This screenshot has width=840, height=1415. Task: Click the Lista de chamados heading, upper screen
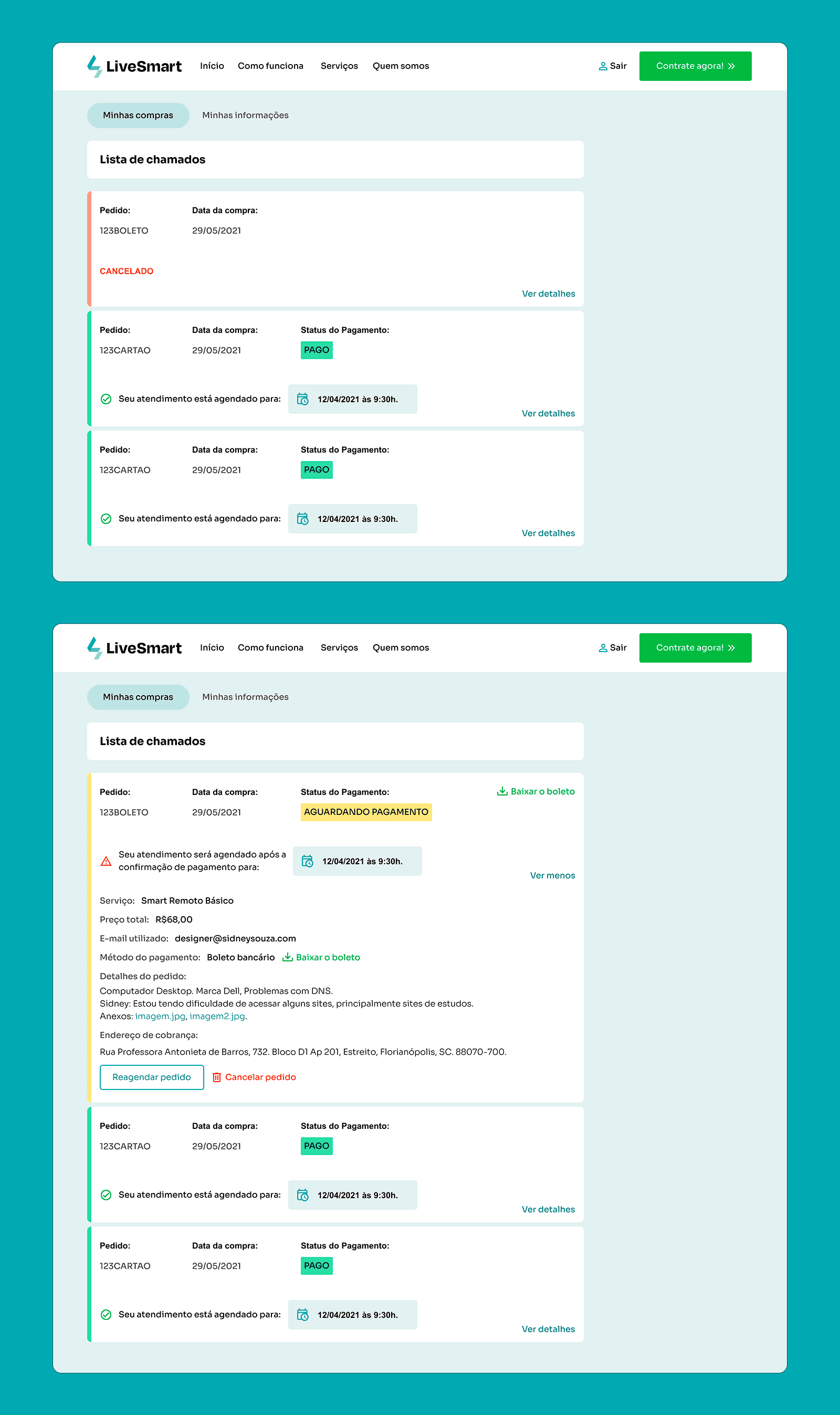point(153,160)
